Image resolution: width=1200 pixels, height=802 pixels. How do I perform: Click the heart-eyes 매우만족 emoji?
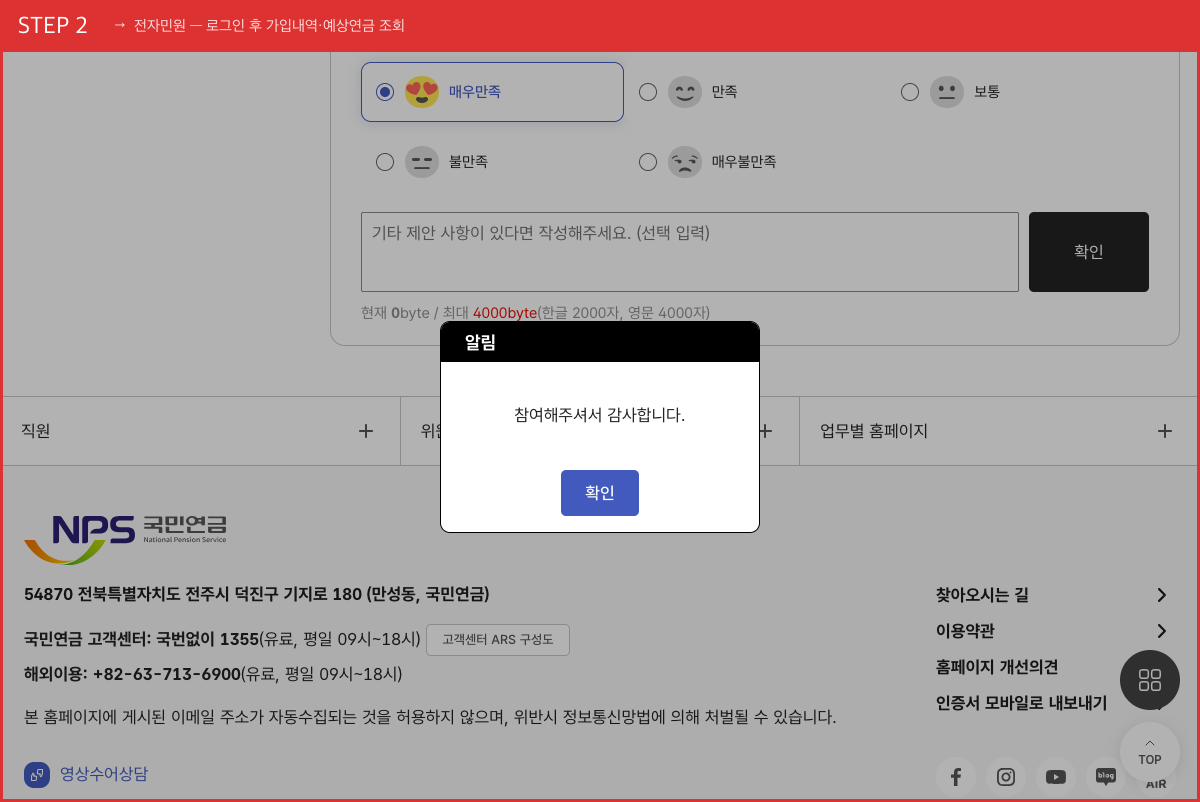click(422, 92)
